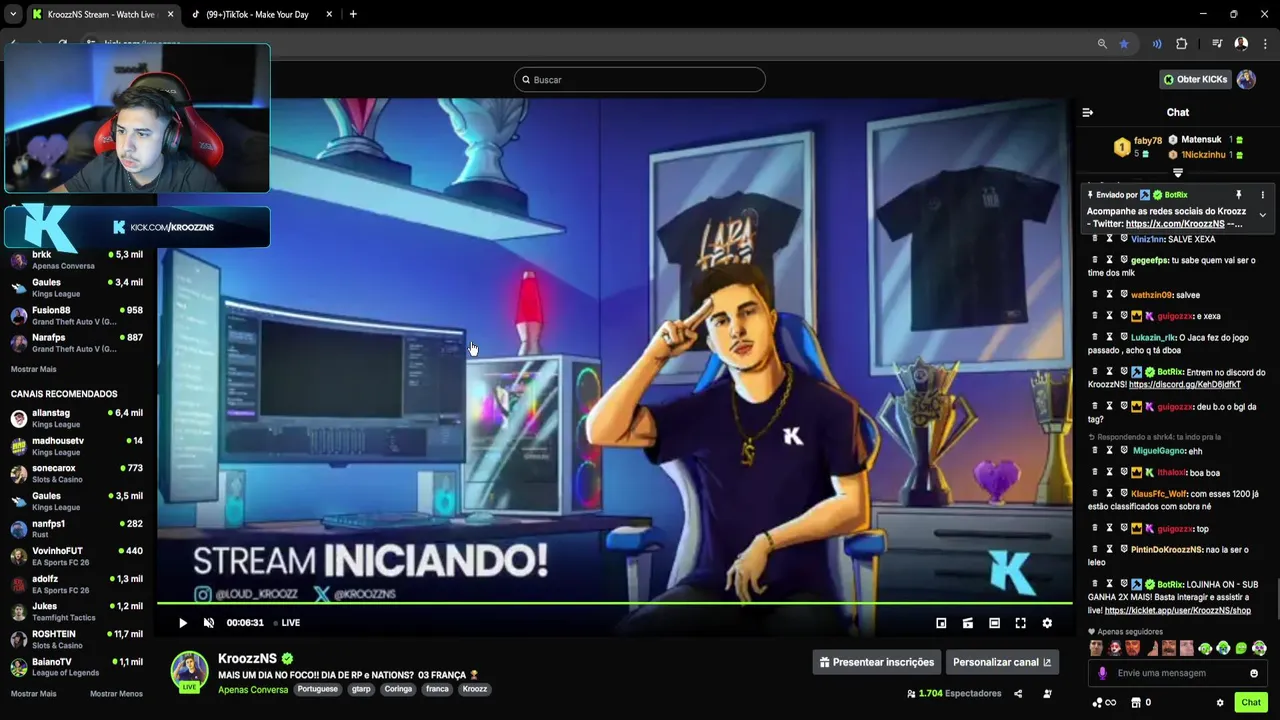Toggle theater mode on the player
The image size is (1280, 720).
[994, 623]
